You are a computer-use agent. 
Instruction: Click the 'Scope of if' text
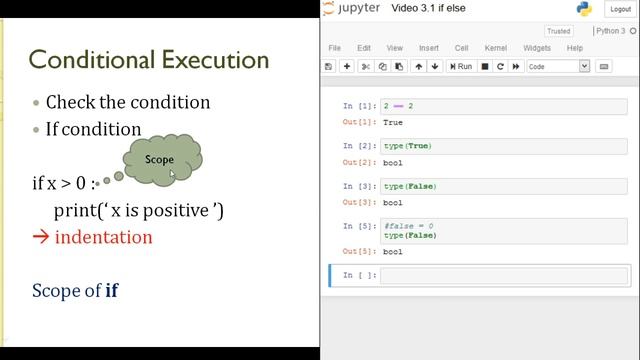(x=75, y=291)
